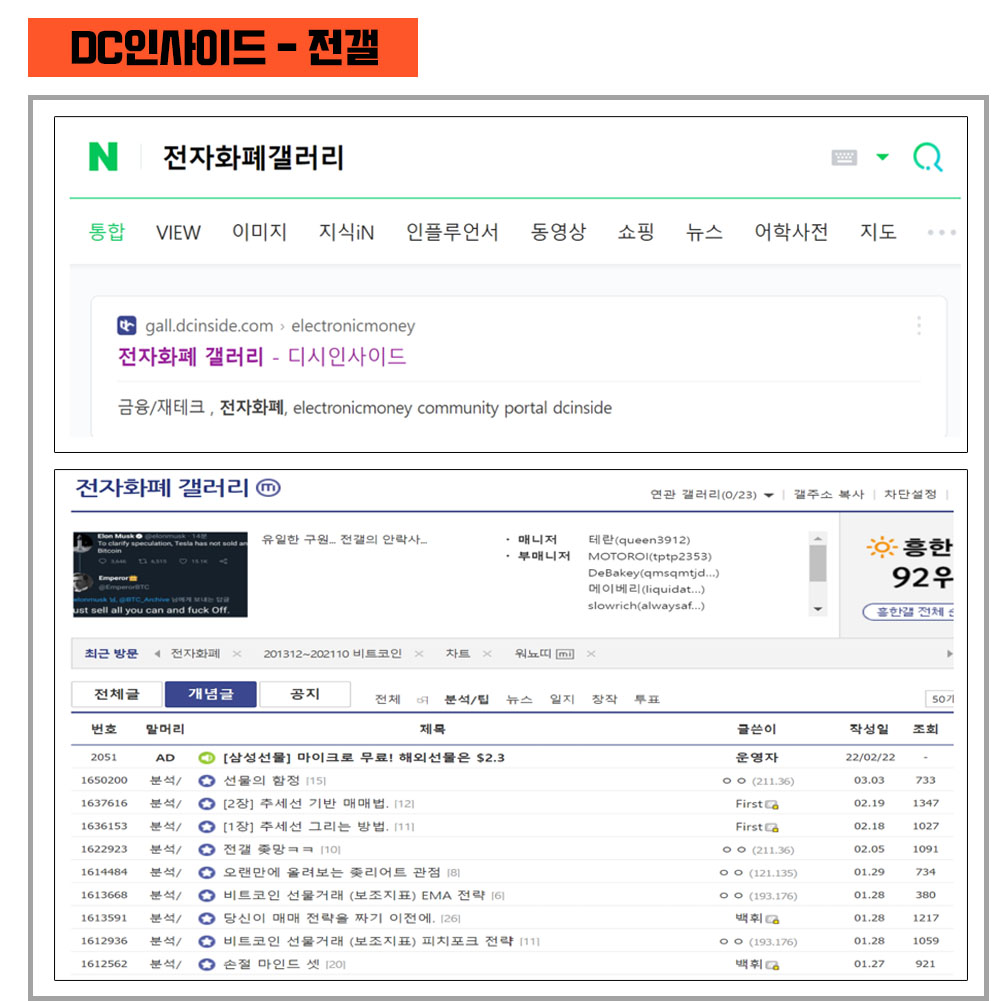Open the vertical dots menu on search result
Image resolution: width=1008 pixels, height=1002 pixels.
(x=919, y=325)
